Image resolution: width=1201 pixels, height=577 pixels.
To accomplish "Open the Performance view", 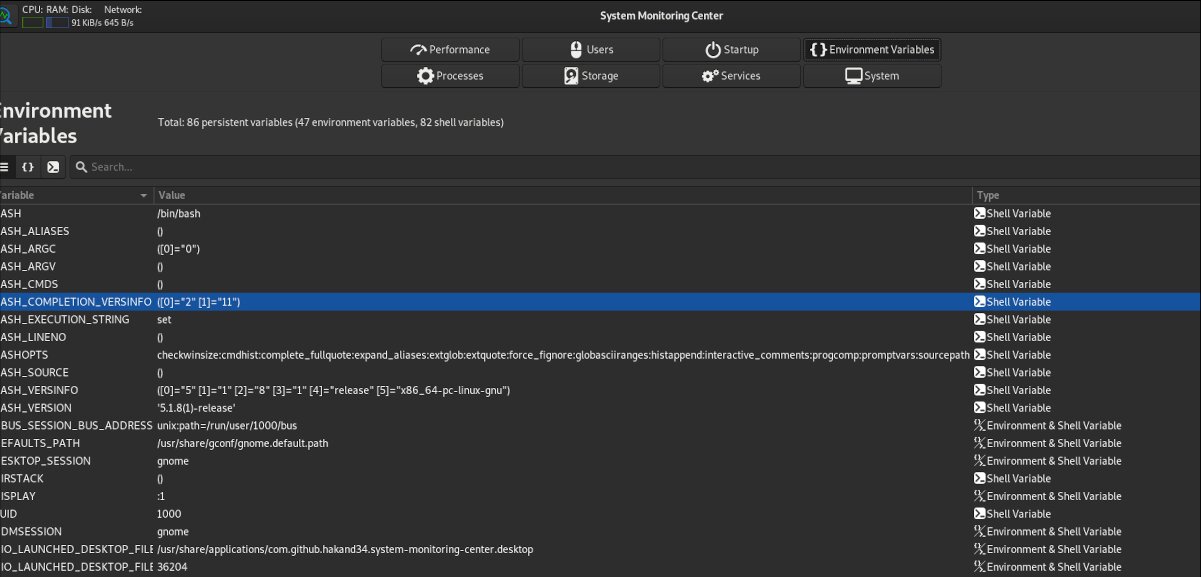I will point(450,49).
